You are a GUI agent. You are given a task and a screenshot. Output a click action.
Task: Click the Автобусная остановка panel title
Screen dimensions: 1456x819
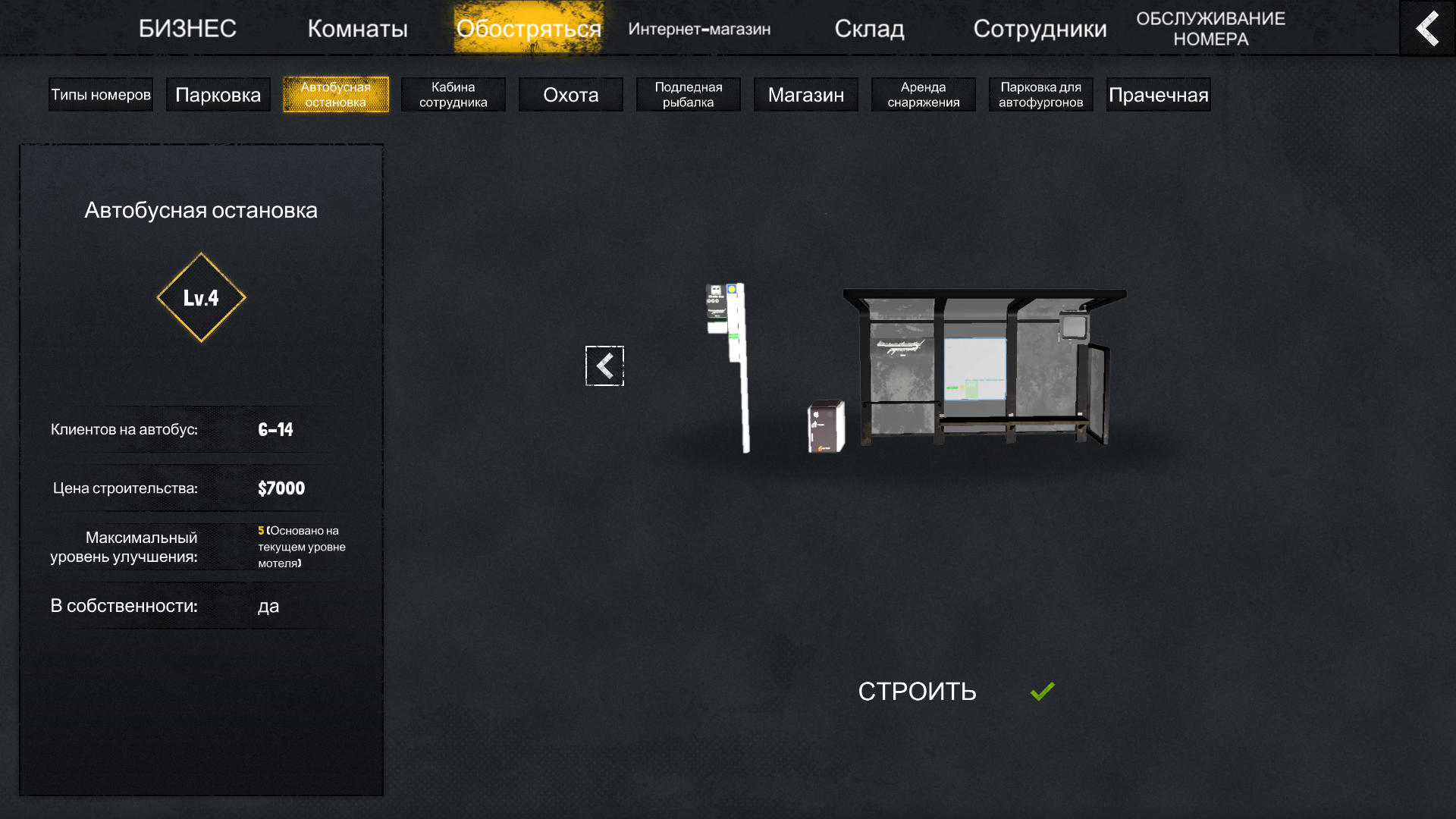coord(201,210)
